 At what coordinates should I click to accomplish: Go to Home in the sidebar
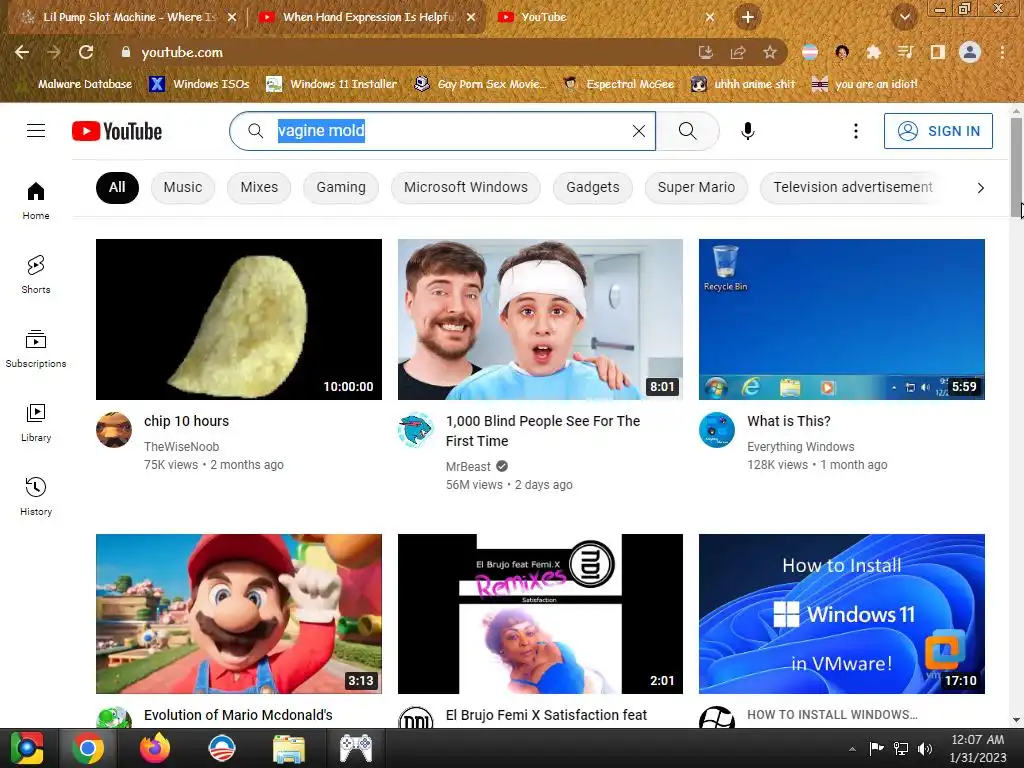[x=36, y=200]
